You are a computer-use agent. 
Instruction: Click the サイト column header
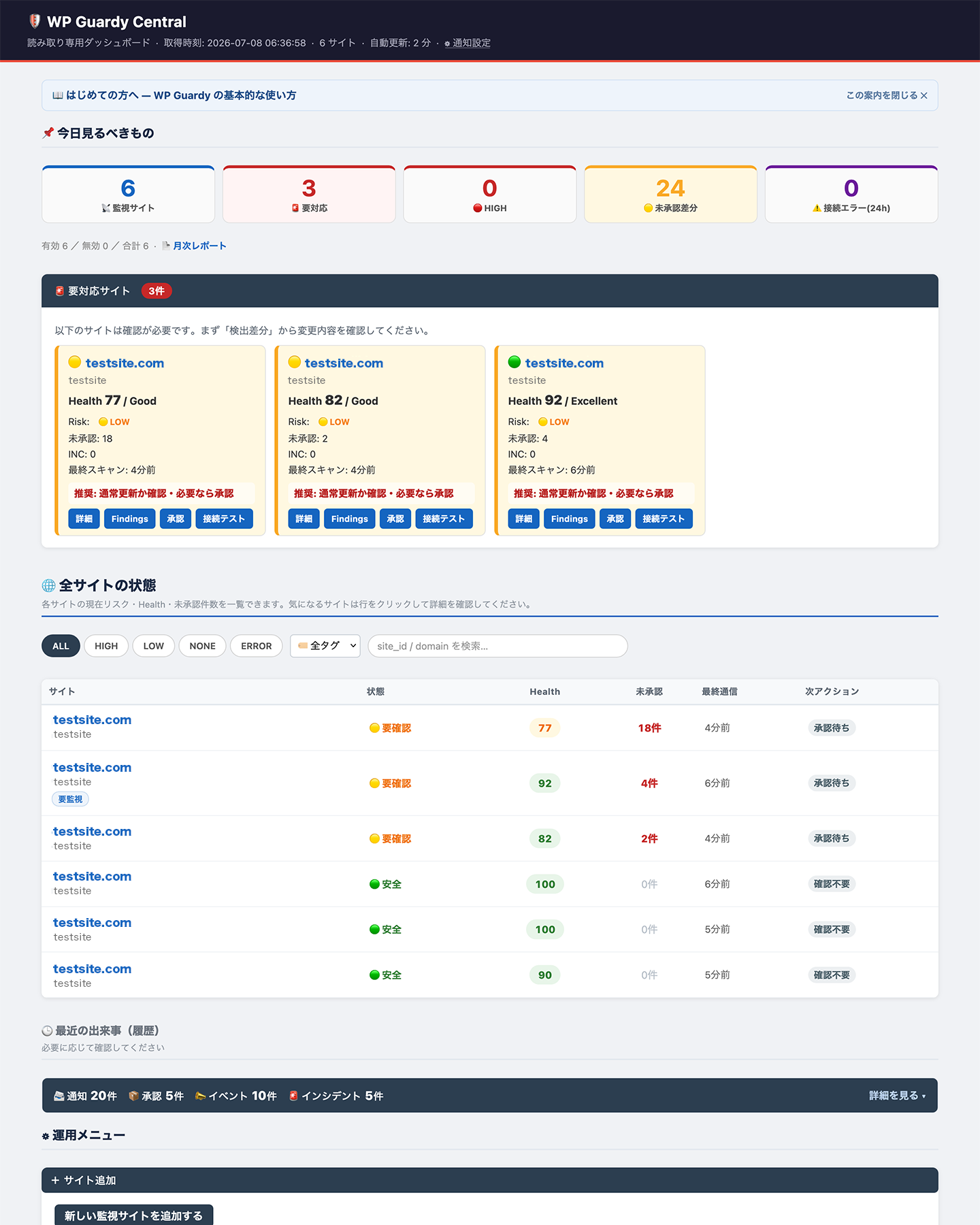[x=62, y=691]
